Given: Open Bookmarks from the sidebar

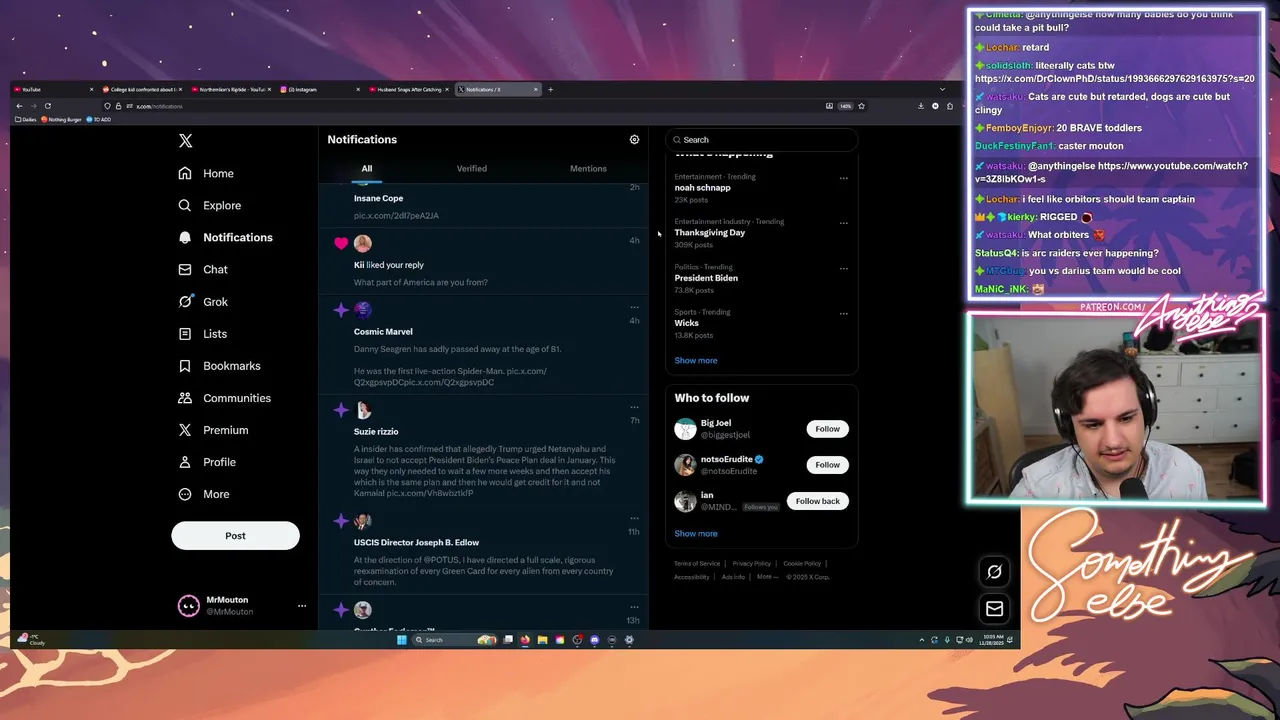Looking at the screenshot, I should pos(219,365).
